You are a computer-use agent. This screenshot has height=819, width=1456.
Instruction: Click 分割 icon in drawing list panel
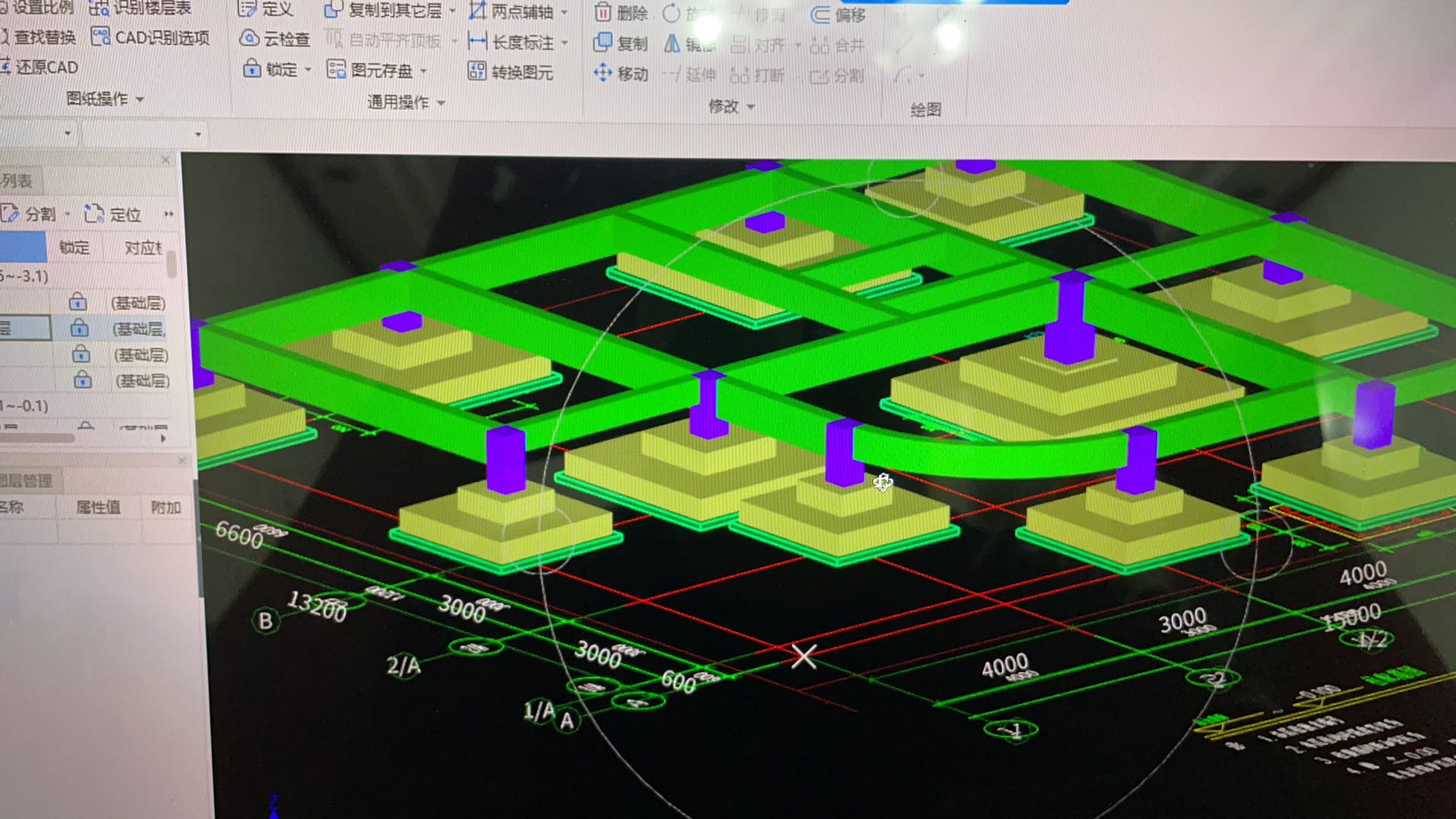click(x=10, y=213)
